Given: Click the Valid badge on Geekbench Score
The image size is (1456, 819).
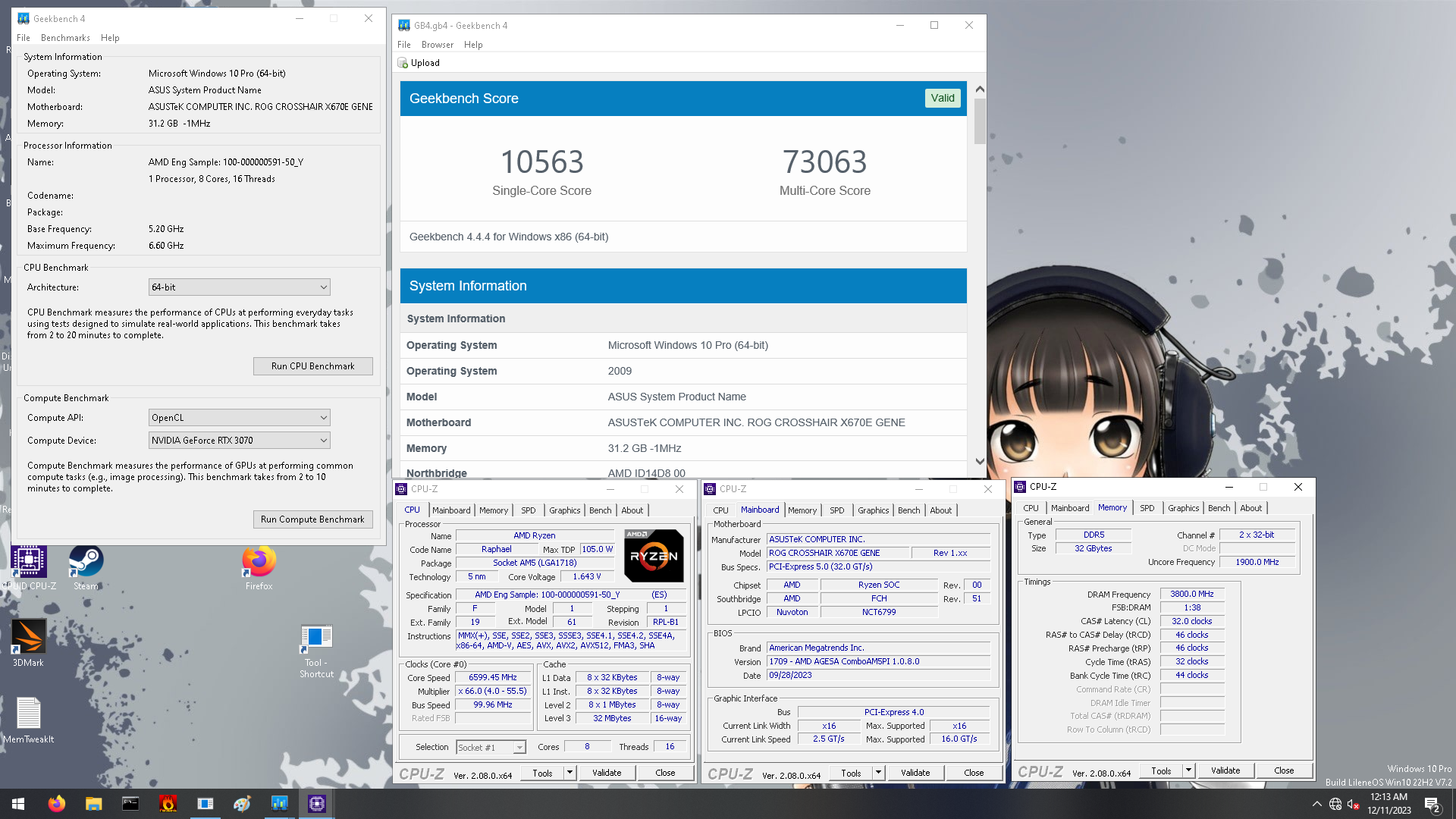Looking at the screenshot, I should (x=943, y=98).
